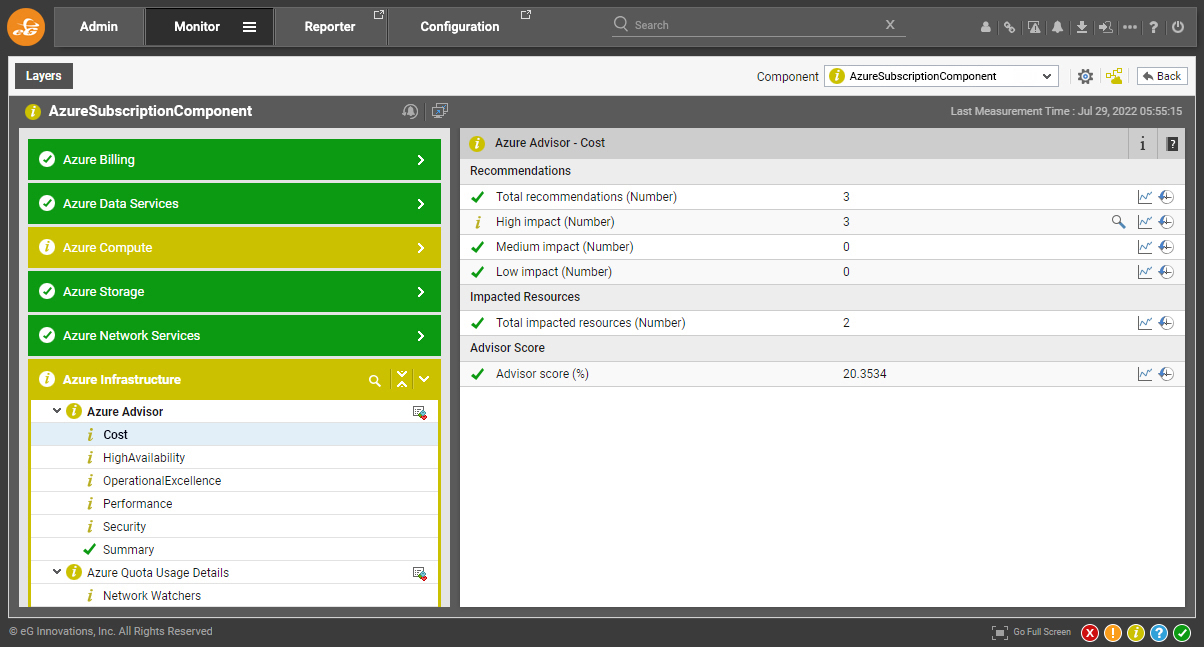Screen dimensions: 1204x647
Task: Open the Configuration menu
Action: 461,27
